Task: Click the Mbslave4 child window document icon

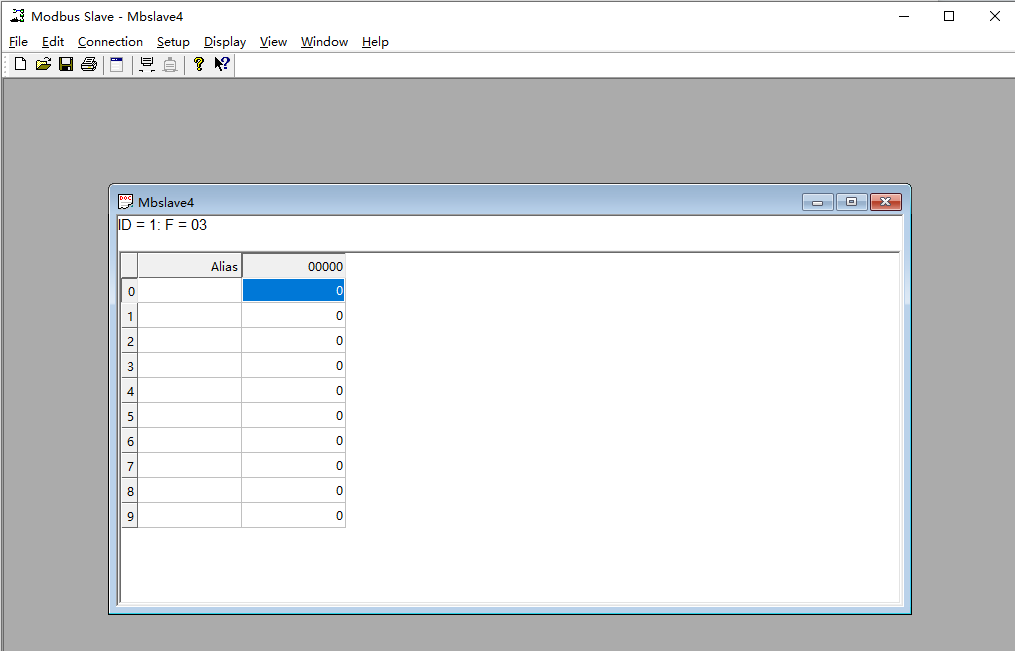Action: coord(126,202)
